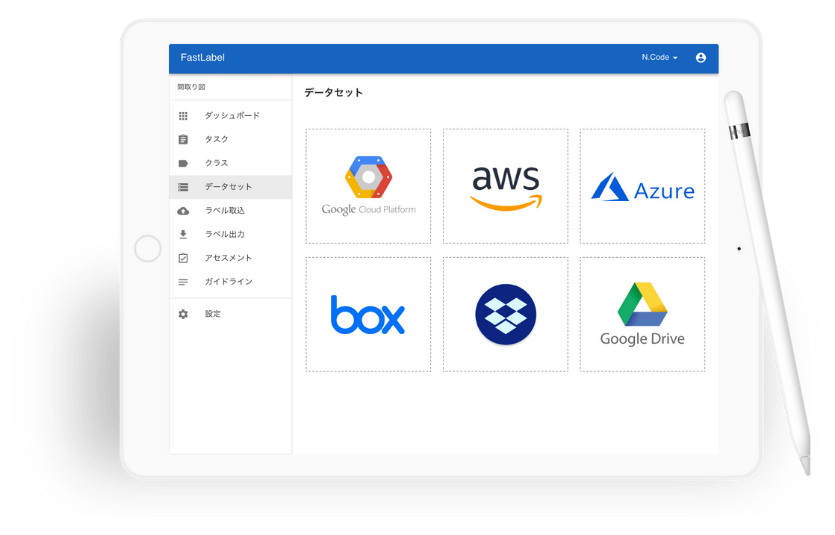Choose the Google Cloud Platform tile
835x535 pixels.
coord(368,186)
